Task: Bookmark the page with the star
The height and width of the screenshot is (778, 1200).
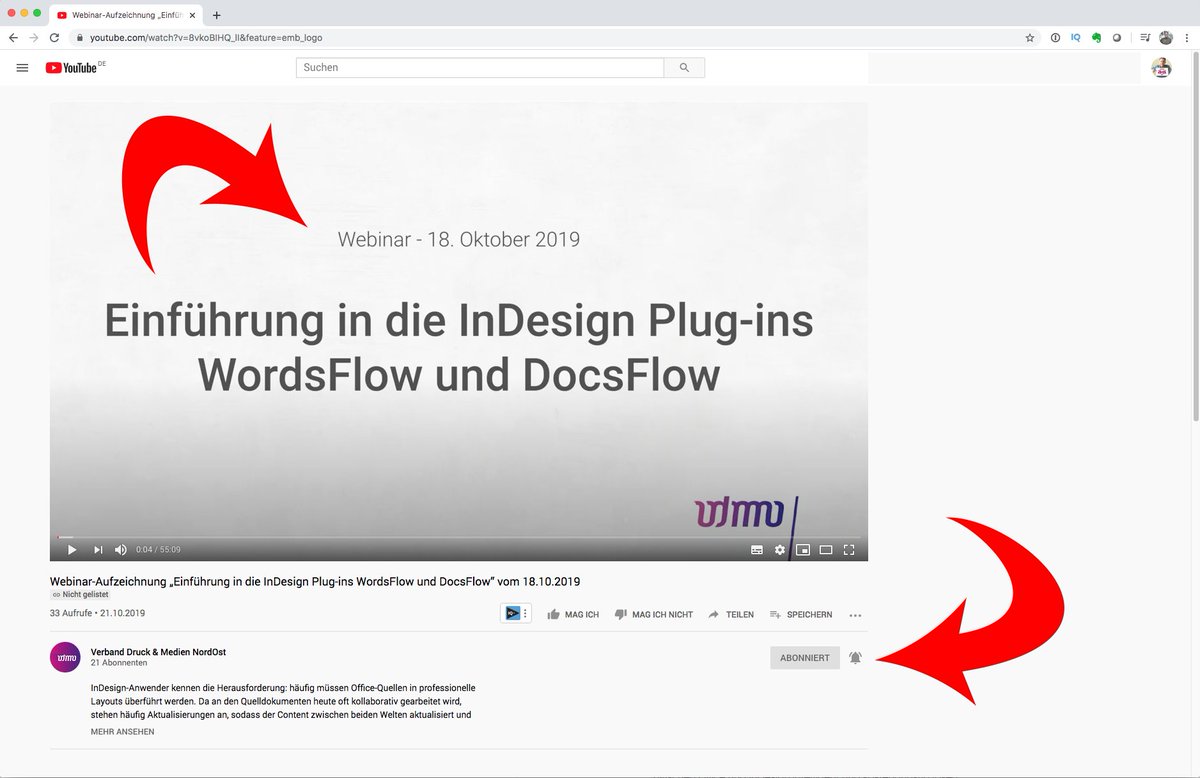Action: [1030, 37]
